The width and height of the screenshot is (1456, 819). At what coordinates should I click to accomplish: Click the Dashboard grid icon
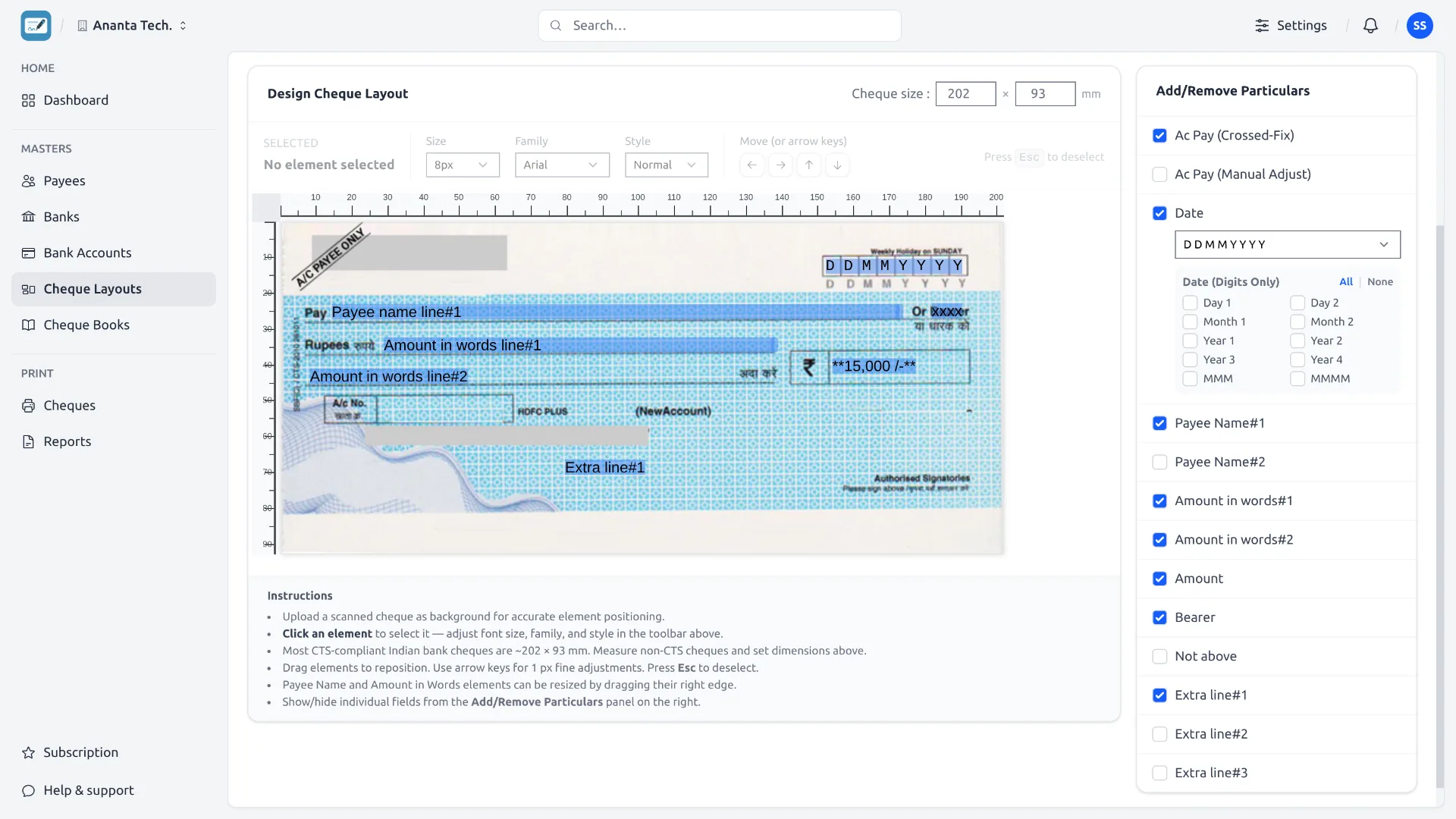pos(29,100)
